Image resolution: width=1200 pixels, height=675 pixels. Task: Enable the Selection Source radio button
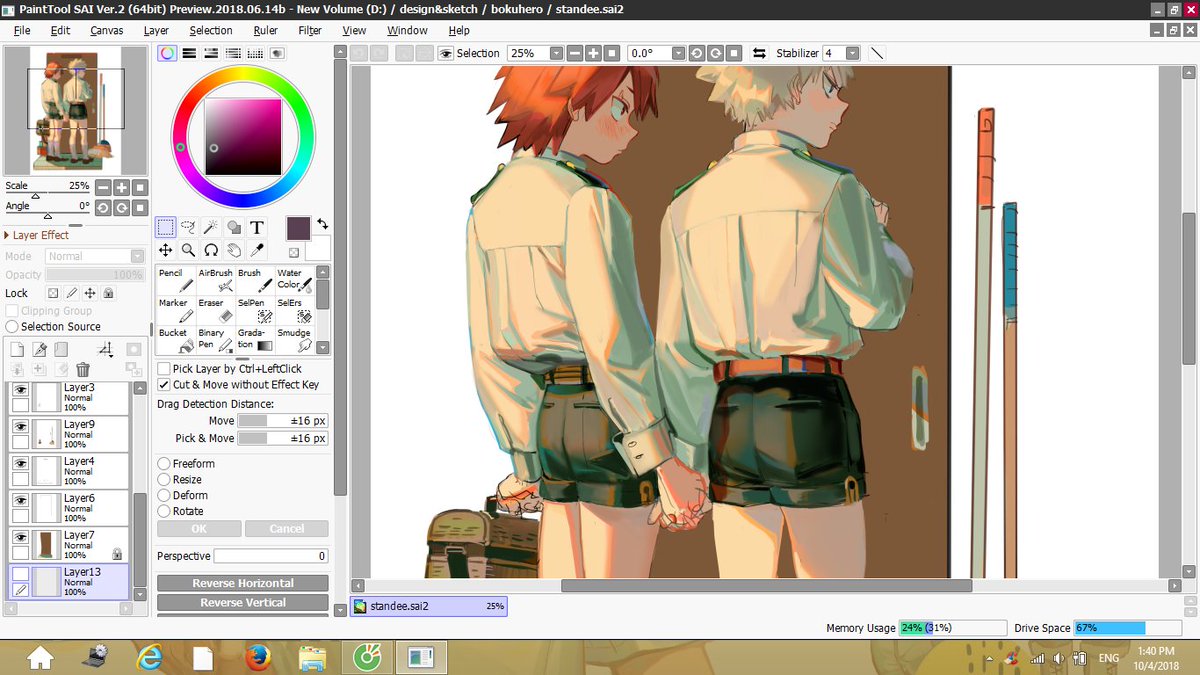[12, 326]
